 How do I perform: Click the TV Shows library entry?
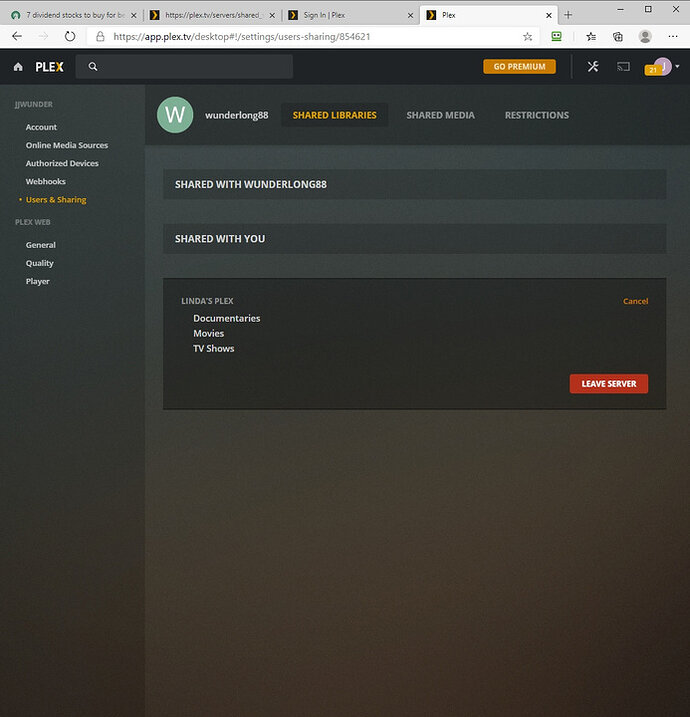[x=214, y=348]
